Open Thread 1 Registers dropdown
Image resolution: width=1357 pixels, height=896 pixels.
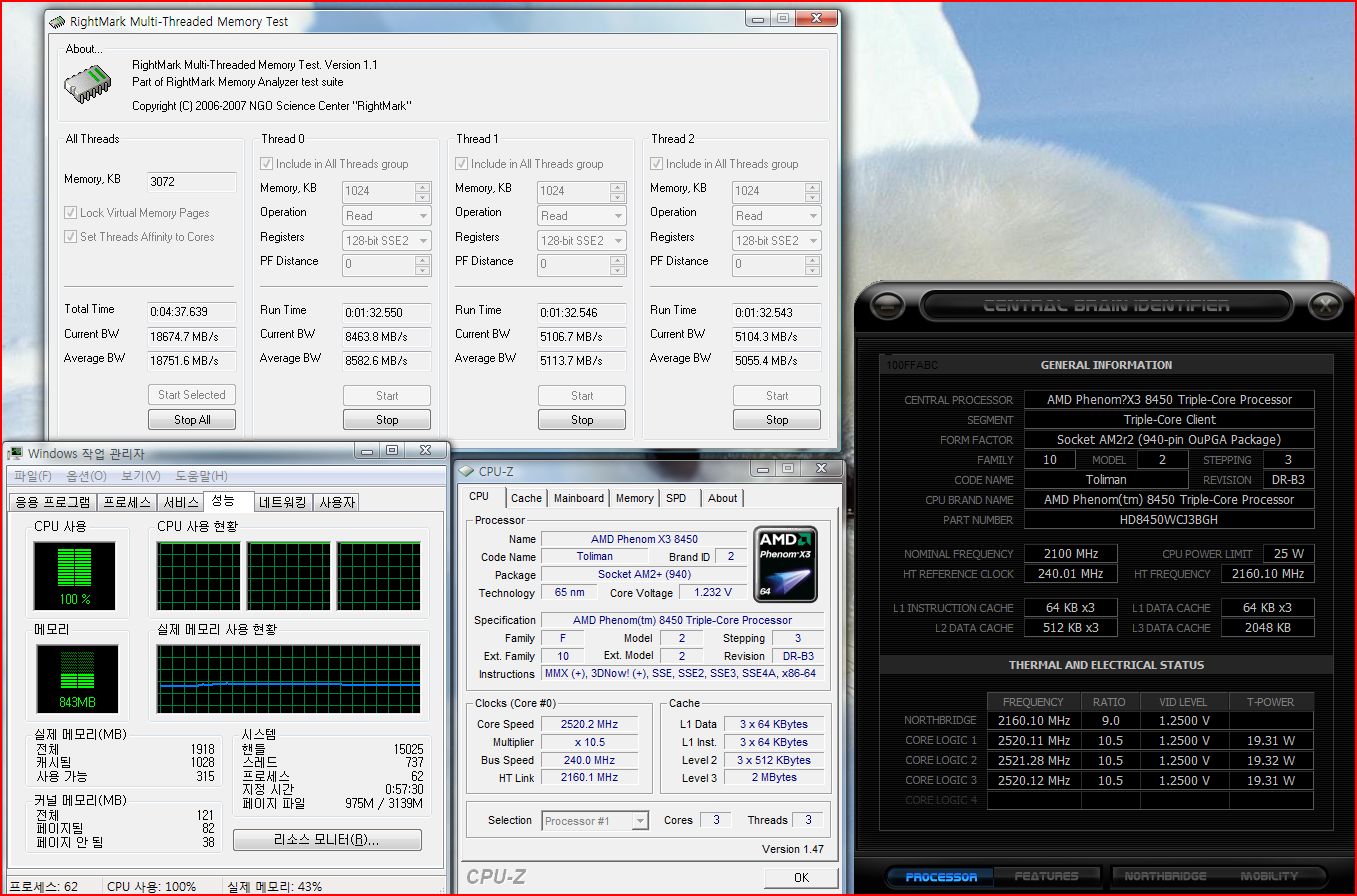pyautogui.click(x=582, y=240)
